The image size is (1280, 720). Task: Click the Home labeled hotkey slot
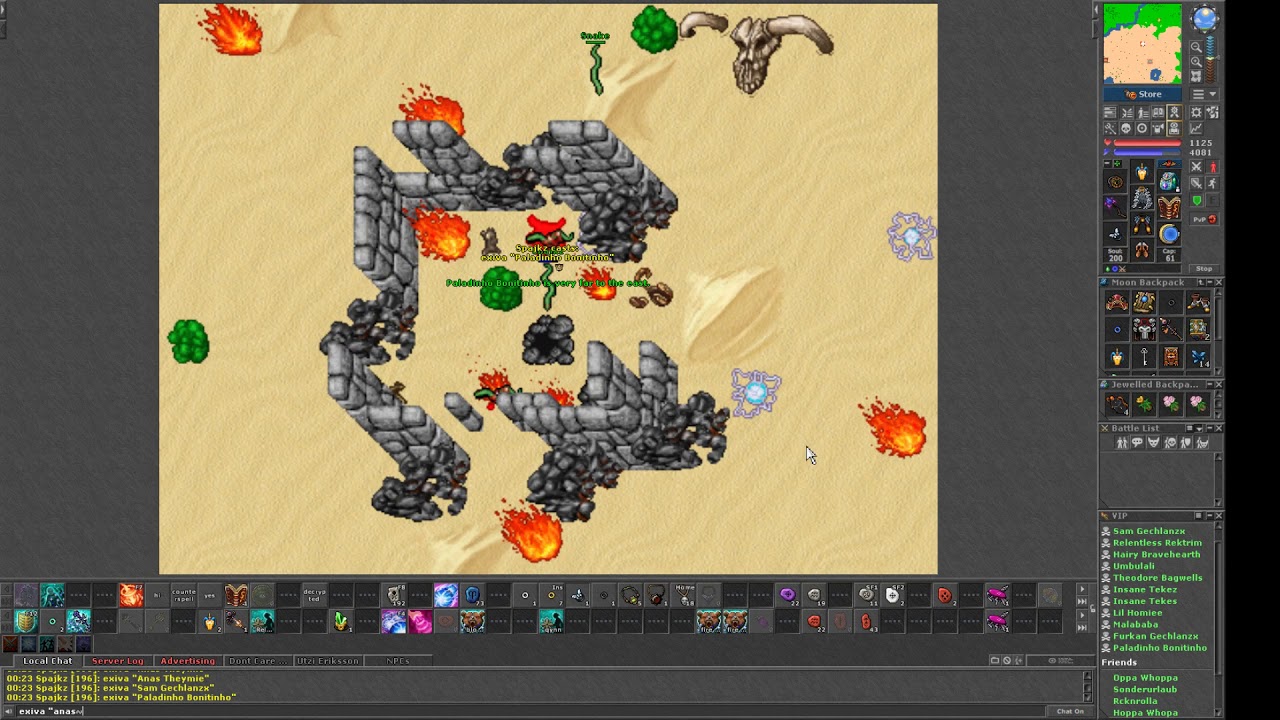685,595
